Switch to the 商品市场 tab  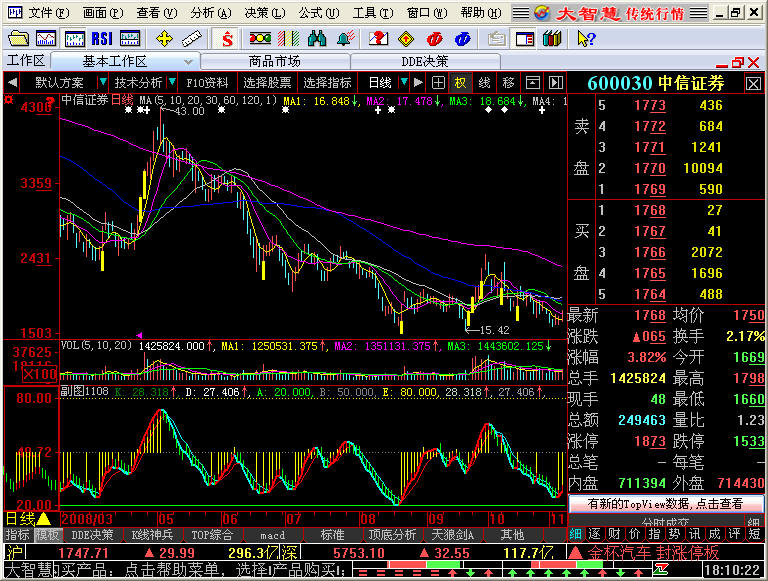[x=274, y=62]
